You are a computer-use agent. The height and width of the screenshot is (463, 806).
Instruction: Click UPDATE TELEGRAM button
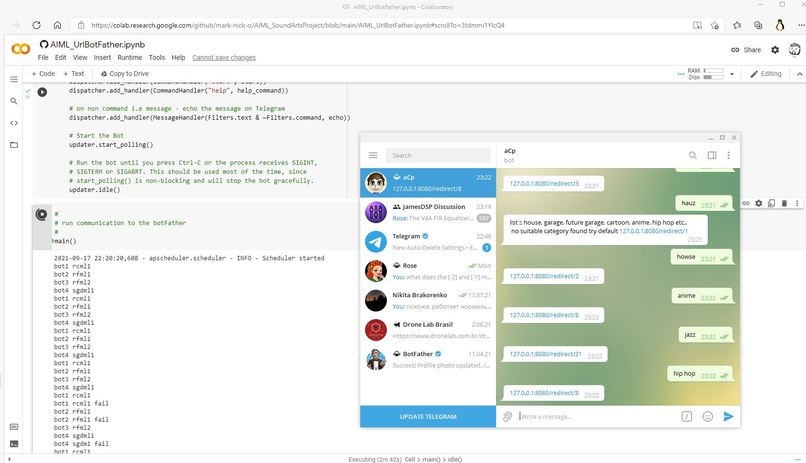click(428, 417)
